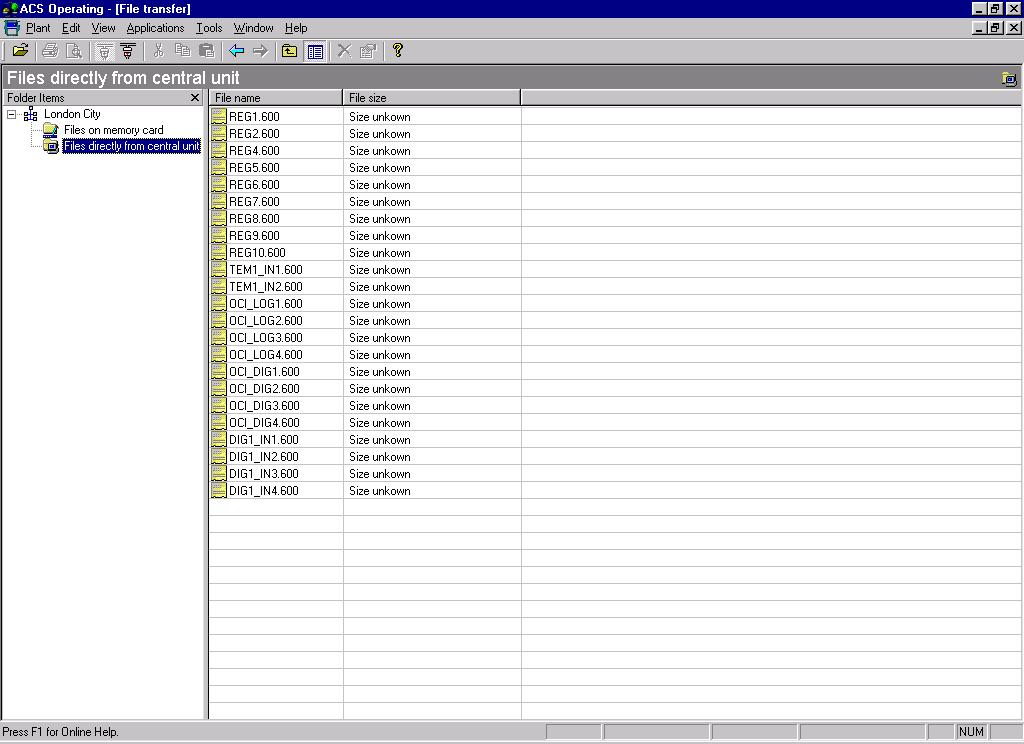Close the Folder Items pane
This screenshot has width=1024, height=744.
point(195,97)
